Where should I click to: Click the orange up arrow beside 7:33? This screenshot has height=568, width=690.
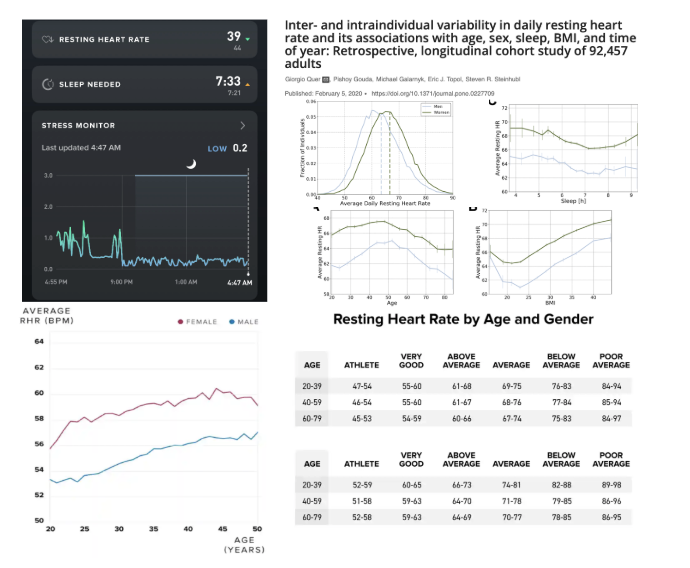click(248, 82)
